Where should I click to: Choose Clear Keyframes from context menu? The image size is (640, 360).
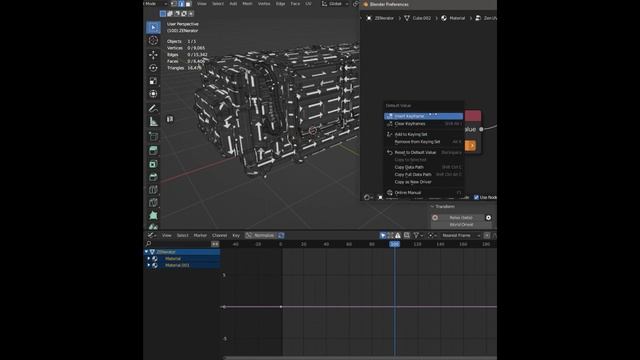(x=423, y=124)
